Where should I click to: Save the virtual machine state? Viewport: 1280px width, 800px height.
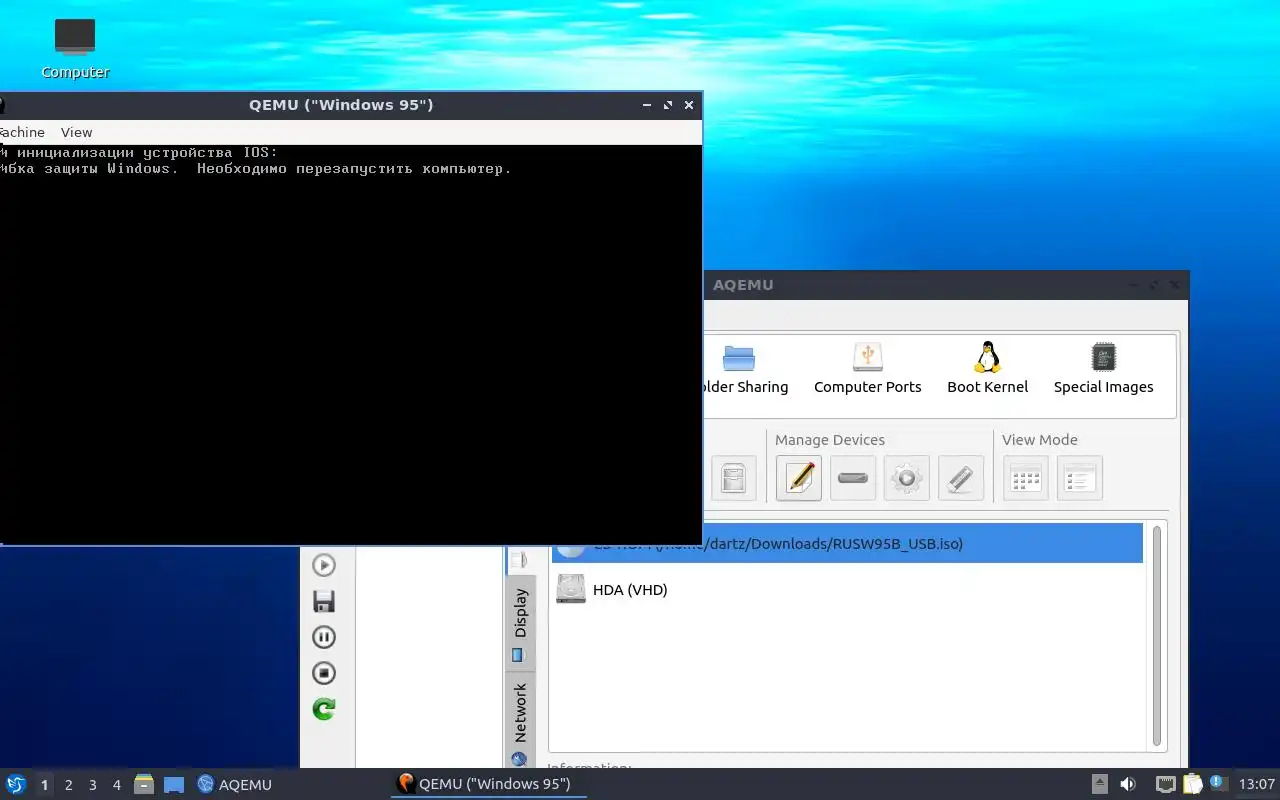click(324, 601)
